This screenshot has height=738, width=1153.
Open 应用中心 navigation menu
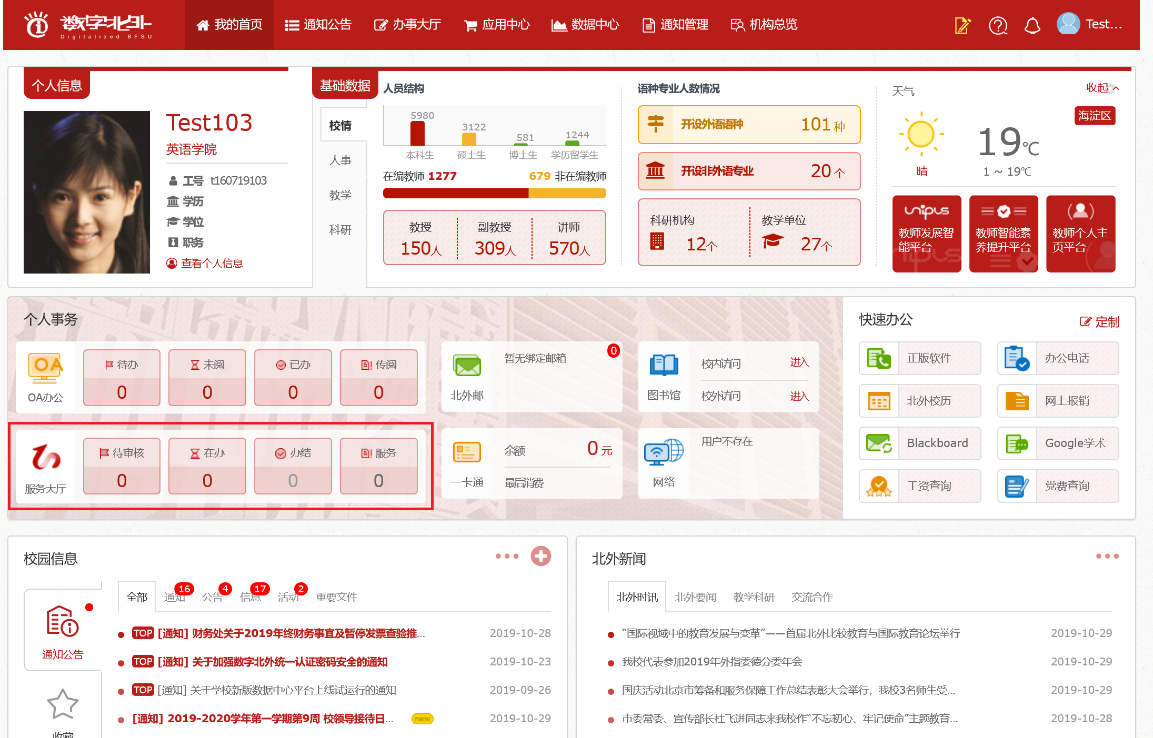[x=496, y=25]
